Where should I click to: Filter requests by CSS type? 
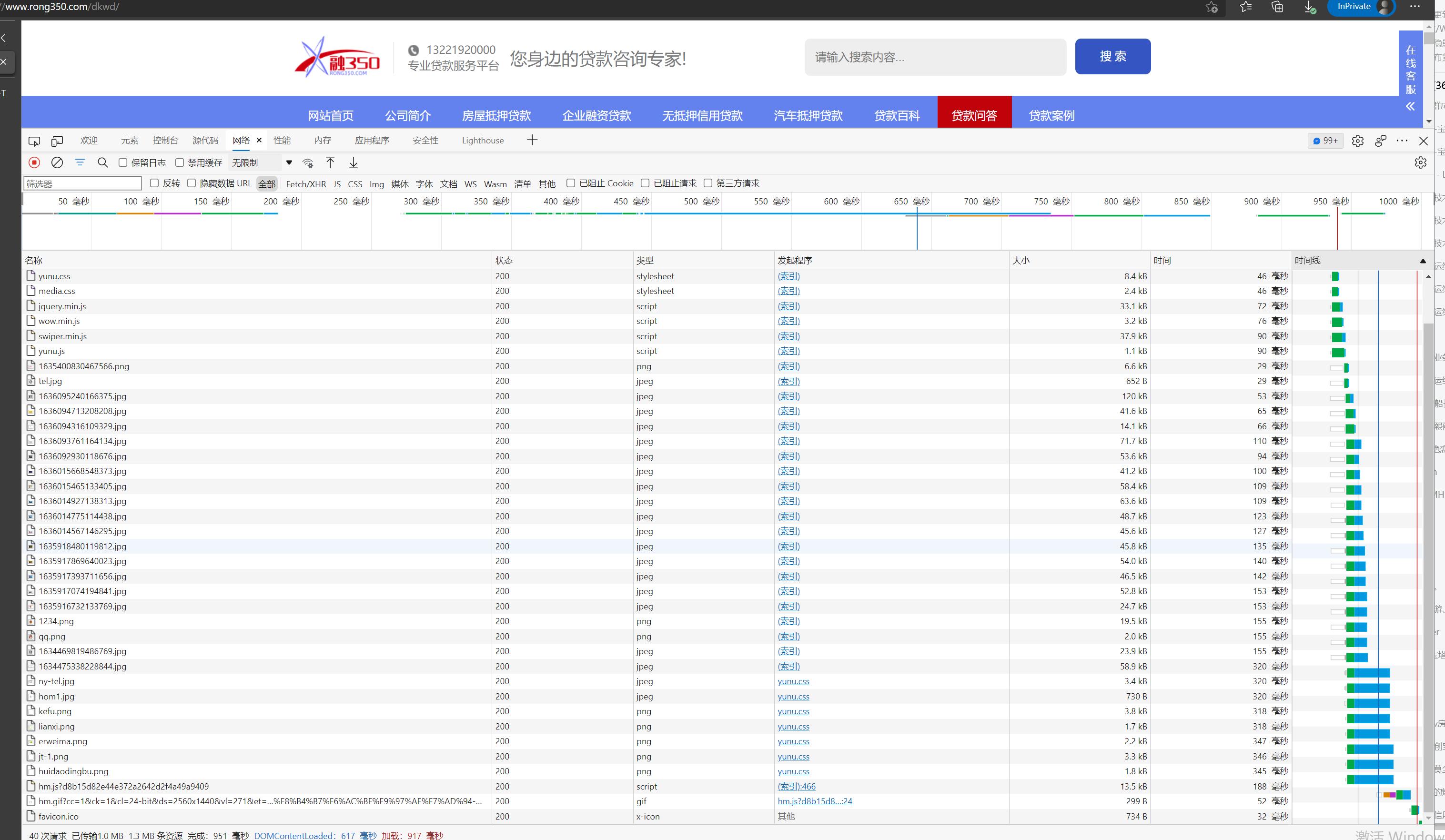click(x=355, y=184)
